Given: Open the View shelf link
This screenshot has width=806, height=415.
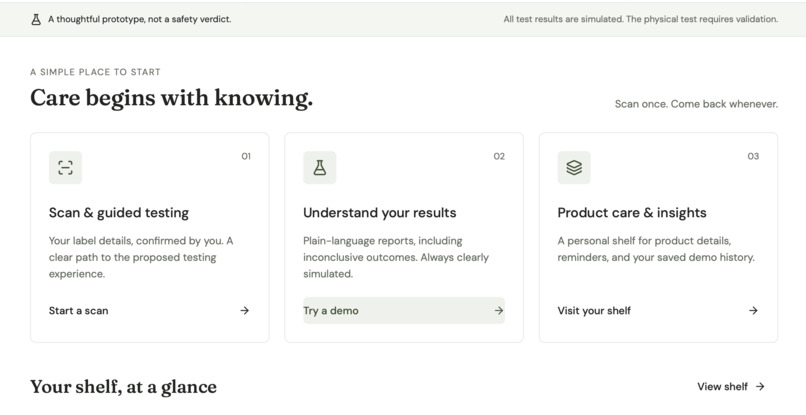Looking at the screenshot, I should [731, 387].
